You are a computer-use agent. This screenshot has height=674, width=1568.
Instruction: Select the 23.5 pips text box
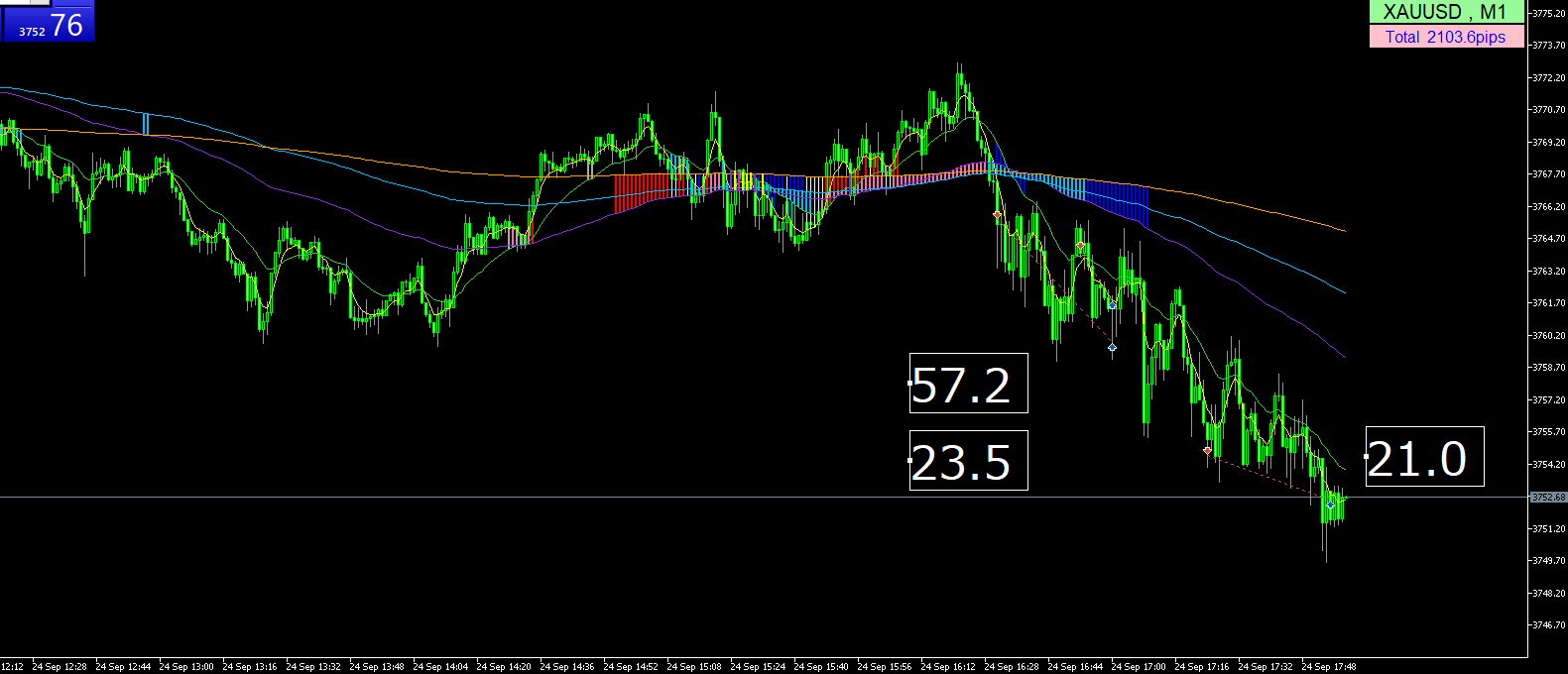969,461
